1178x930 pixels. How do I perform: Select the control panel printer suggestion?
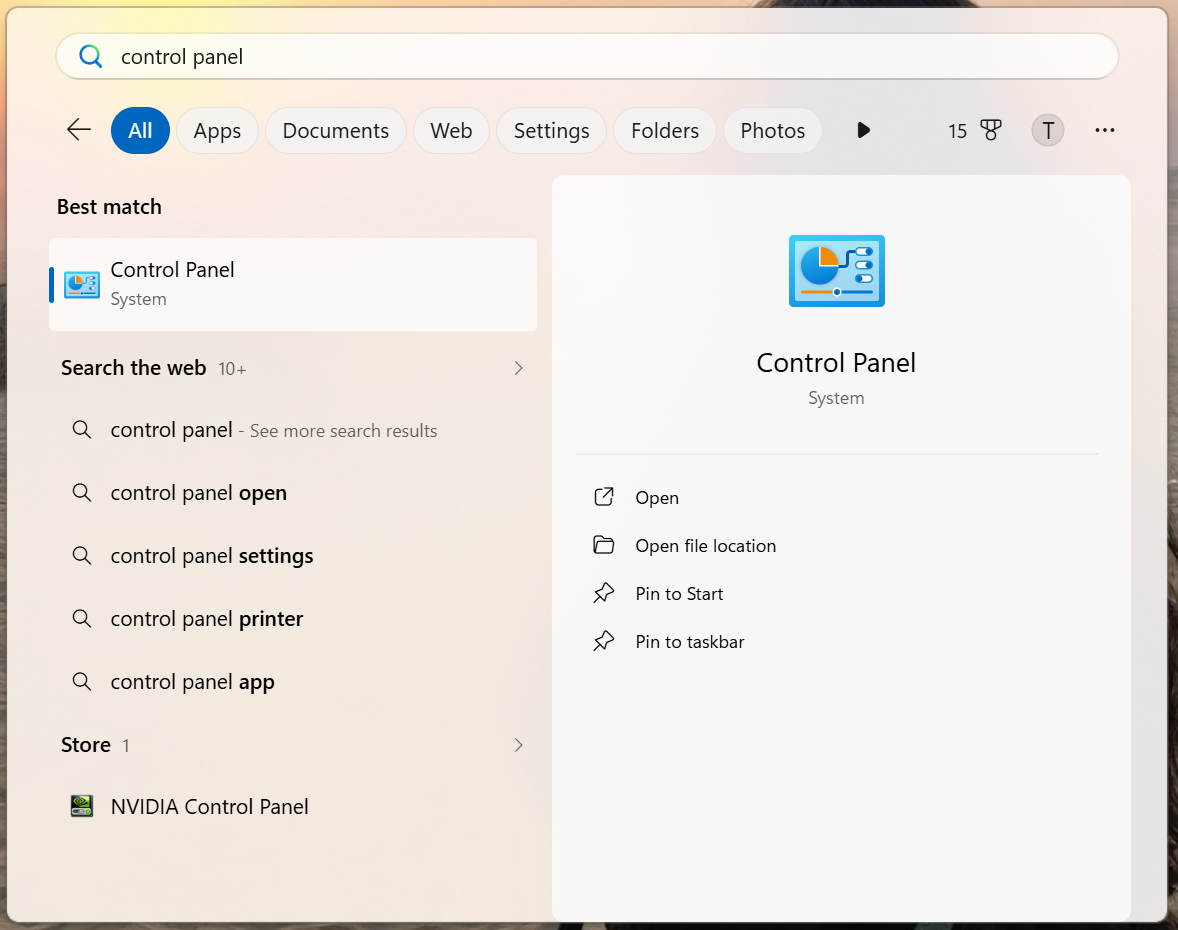click(293, 619)
